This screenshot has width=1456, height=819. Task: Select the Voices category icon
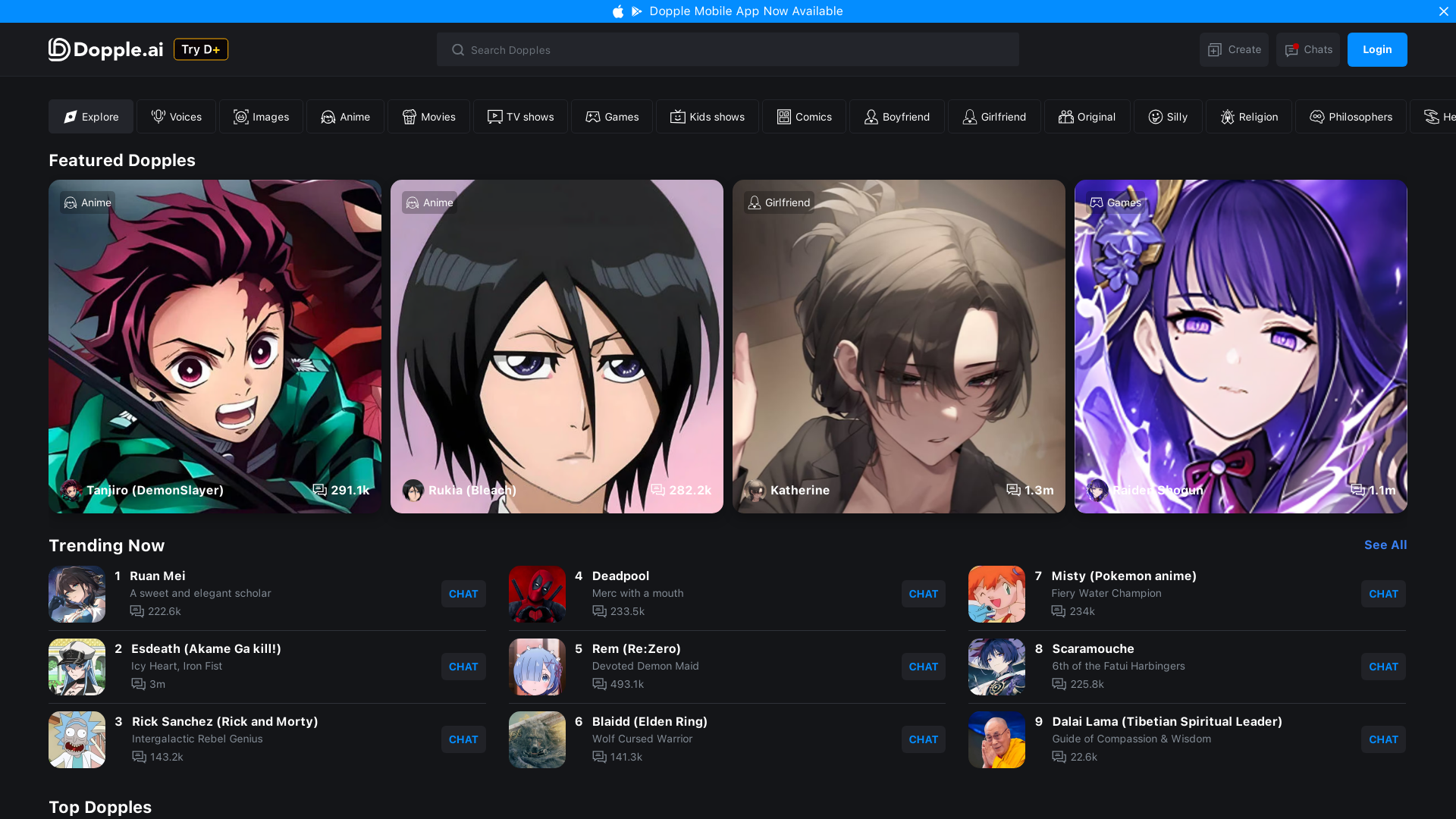158,116
